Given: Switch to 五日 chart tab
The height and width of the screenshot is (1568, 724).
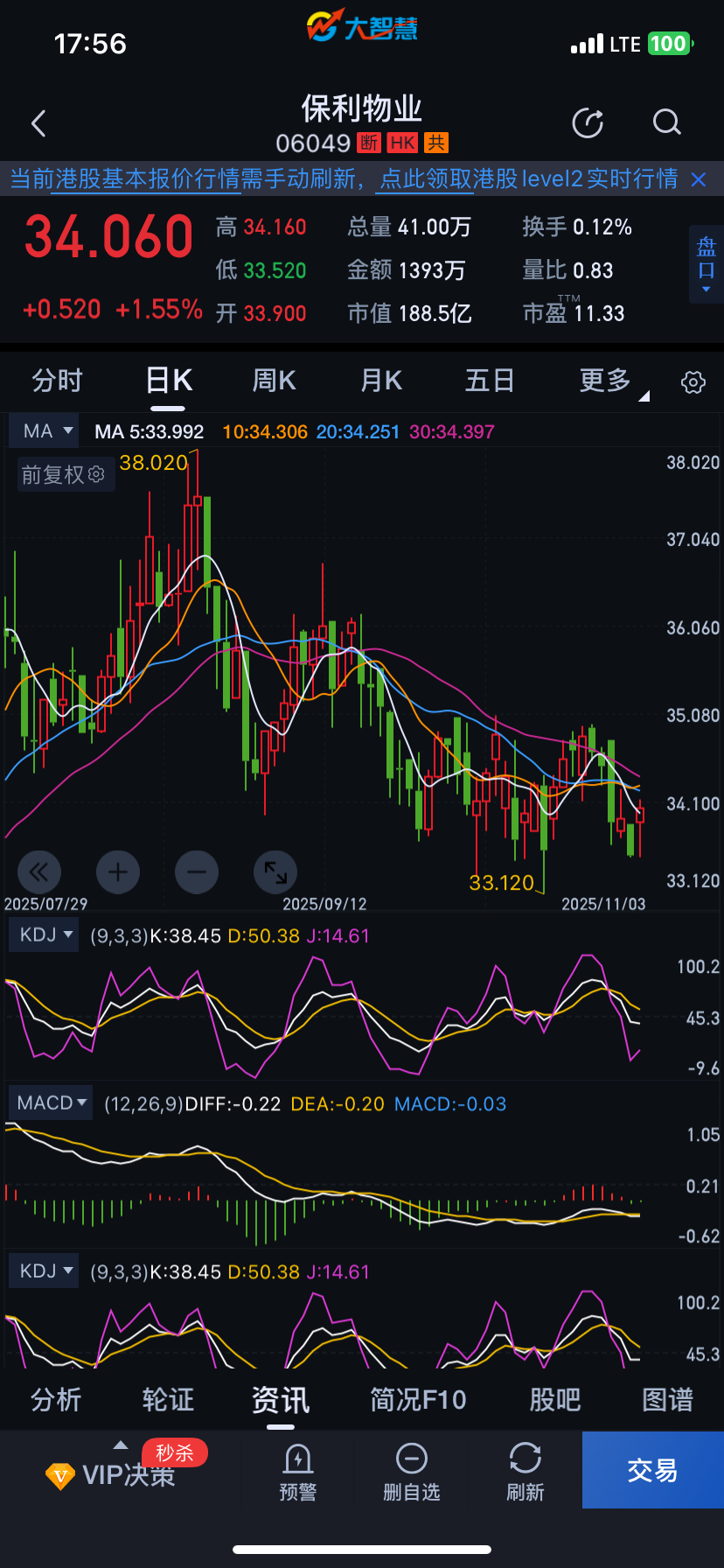Looking at the screenshot, I should point(490,381).
